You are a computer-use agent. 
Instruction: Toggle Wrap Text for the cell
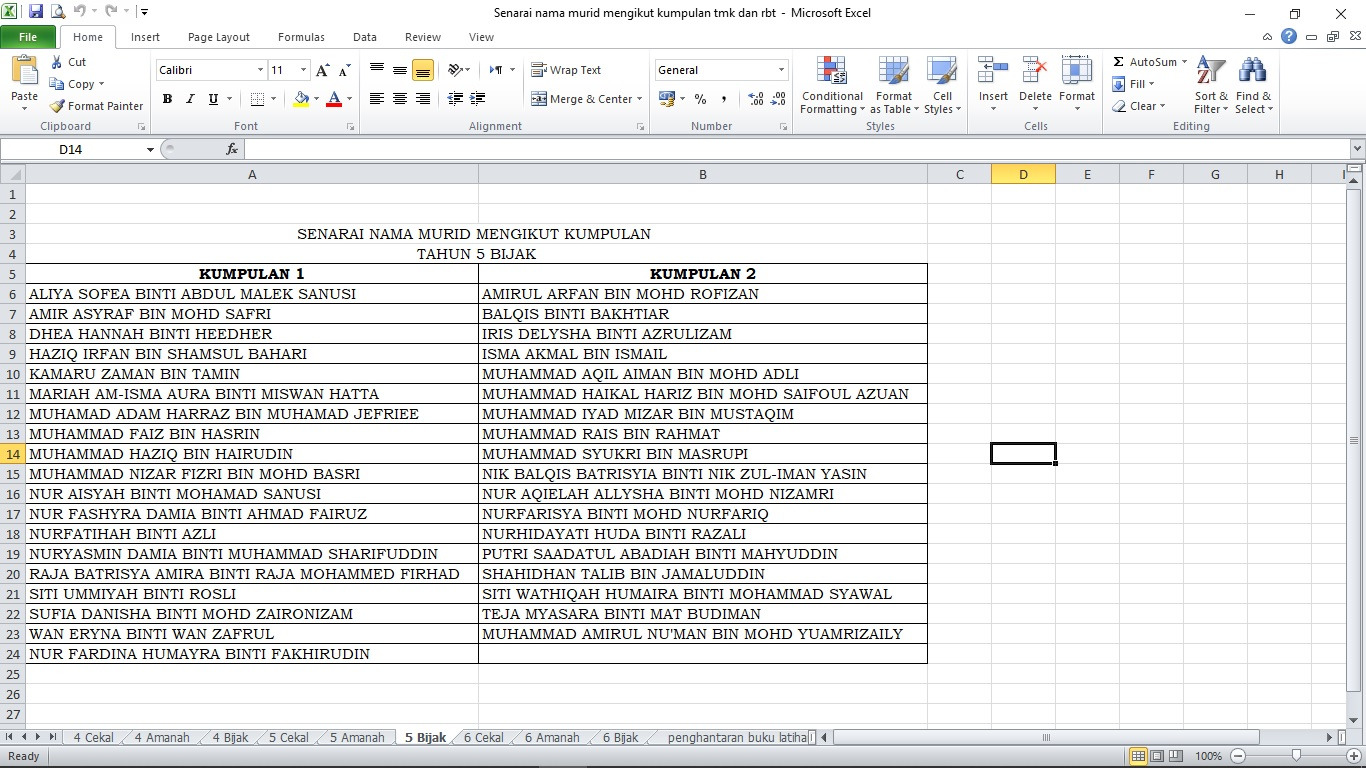pyautogui.click(x=567, y=70)
